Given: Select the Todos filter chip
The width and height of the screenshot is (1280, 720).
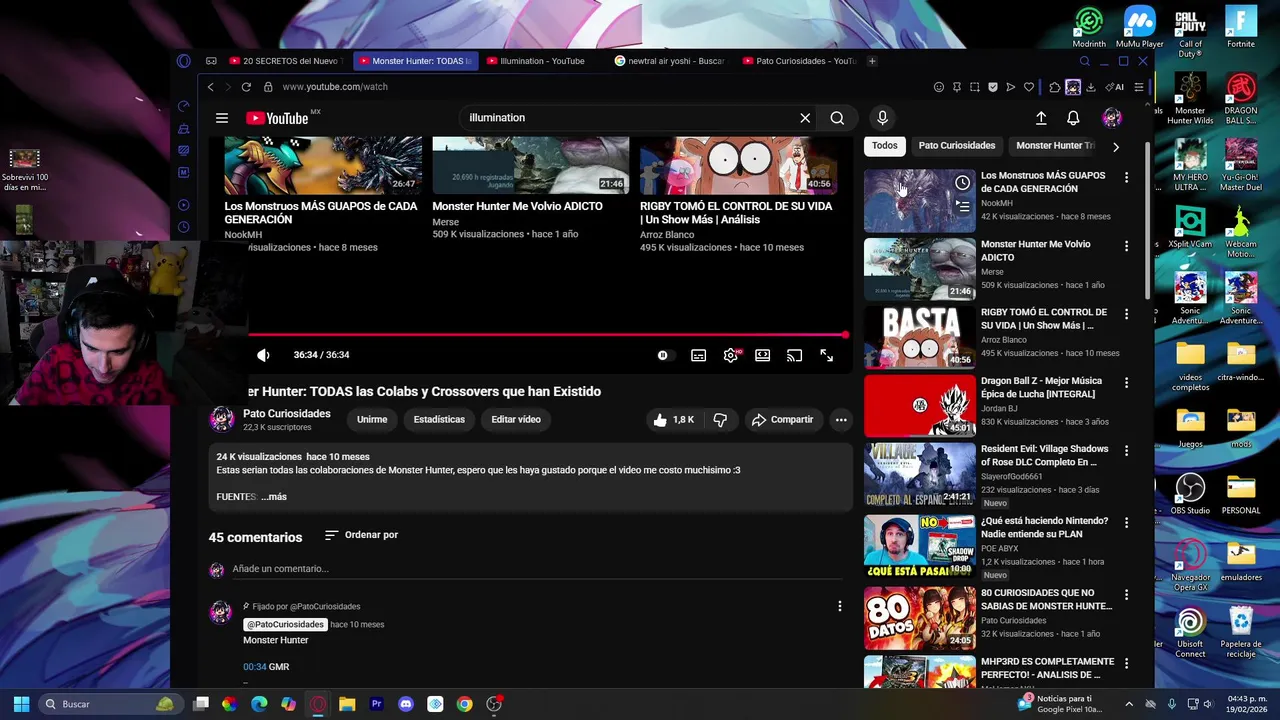Looking at the screenshot, I should [x=885, y=146].
